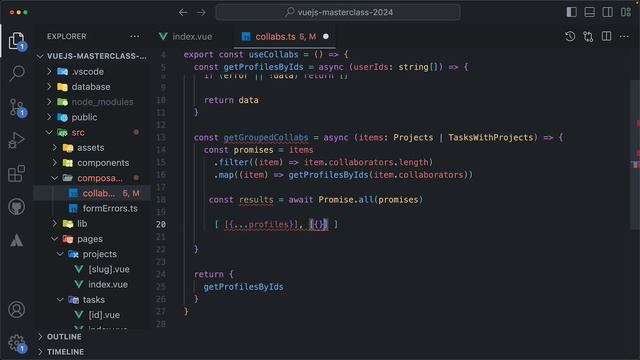Click the useCollabs identifier on line 4
Screen dimensions: 640x360
273,55
